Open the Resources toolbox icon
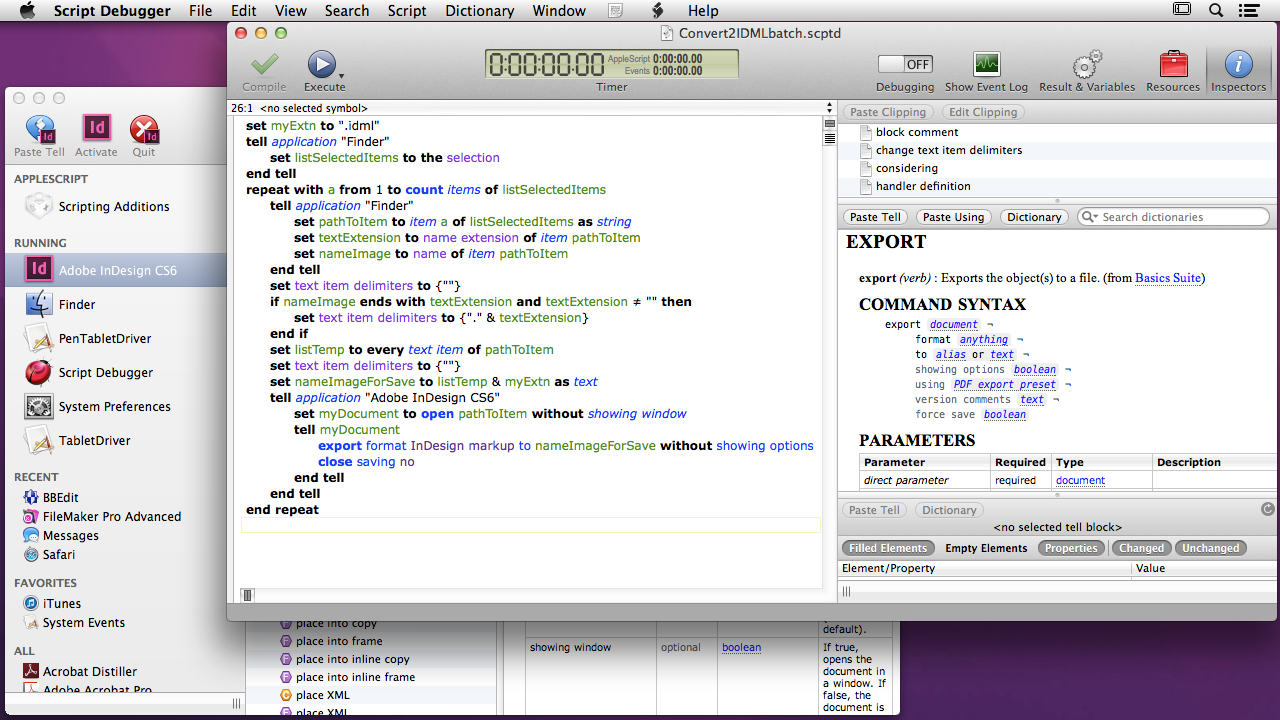 tap(1173, 66)
